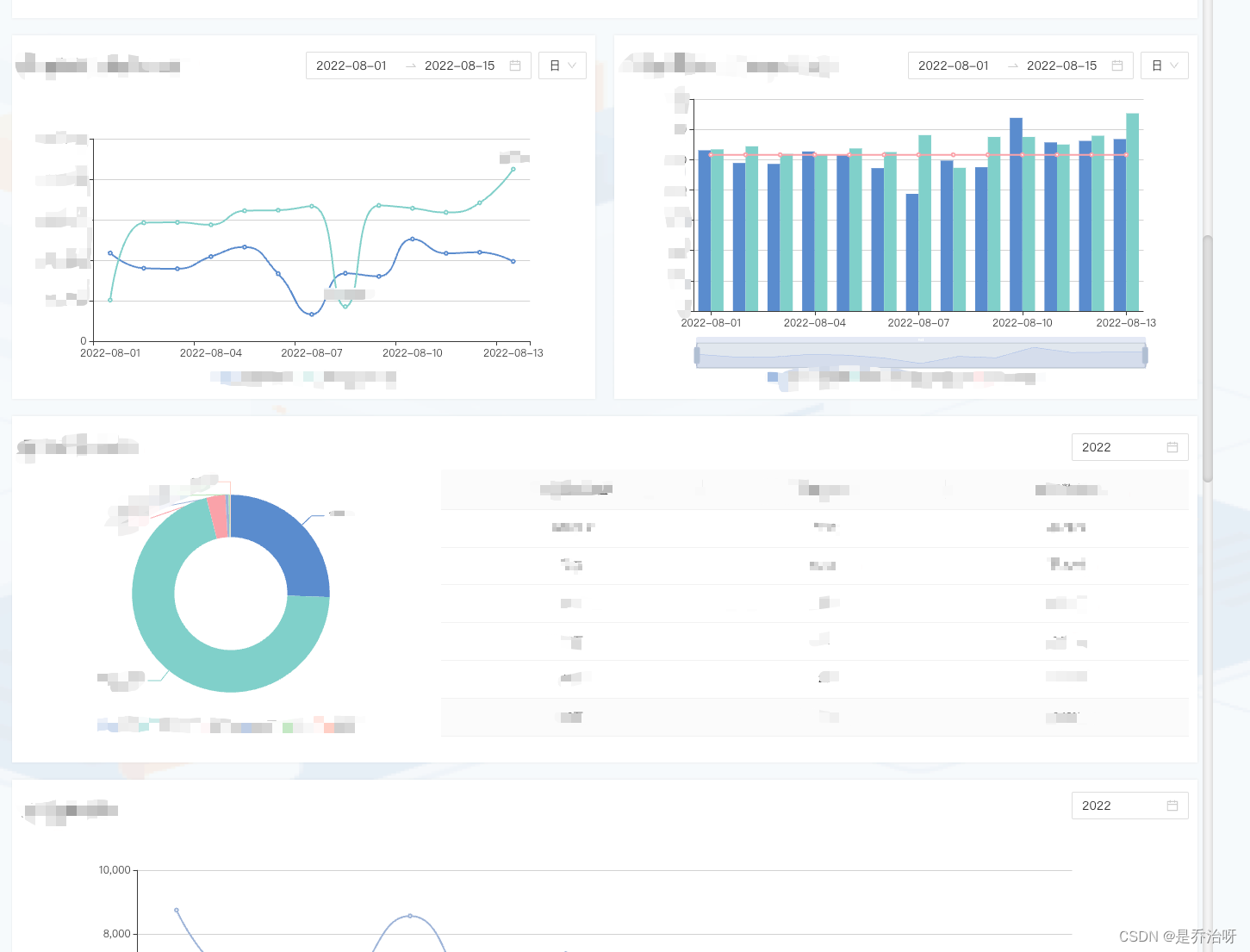The width and height of the screenshot is (1250, 952).
Task: Click the last teal data point on line chart
Action: coord(513,169)
